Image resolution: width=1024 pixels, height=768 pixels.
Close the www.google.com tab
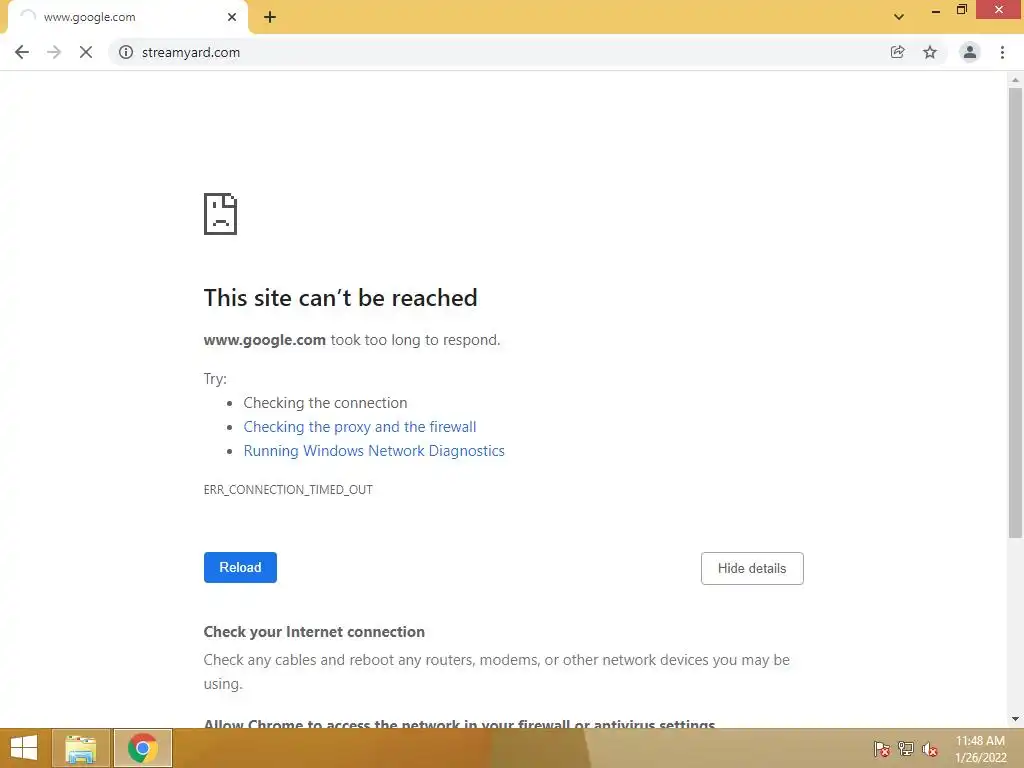point(232,17)
